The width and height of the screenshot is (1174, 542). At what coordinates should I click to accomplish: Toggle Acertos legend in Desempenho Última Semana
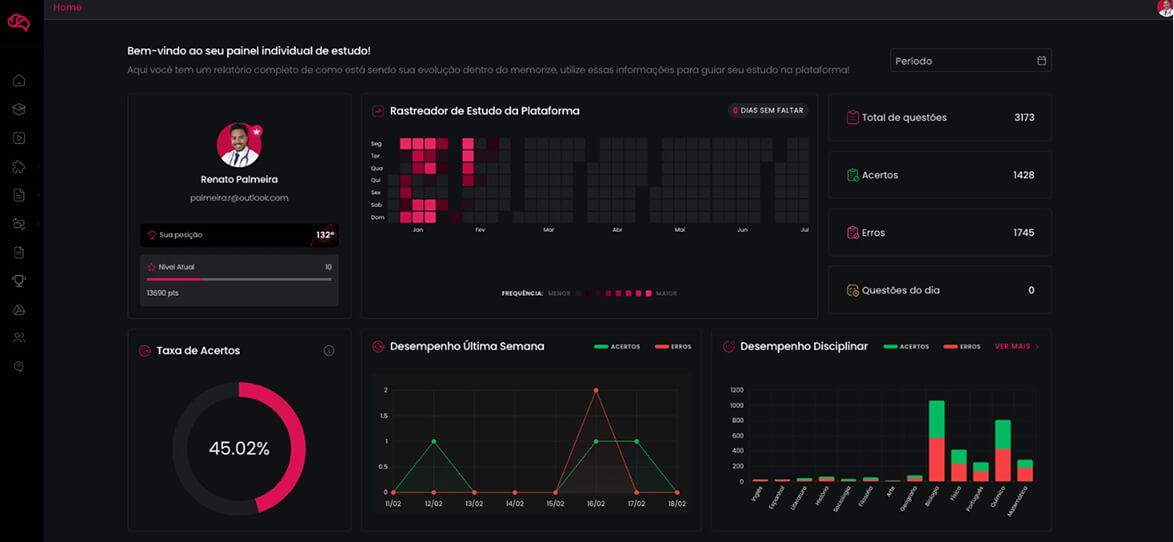click(617, 347)
